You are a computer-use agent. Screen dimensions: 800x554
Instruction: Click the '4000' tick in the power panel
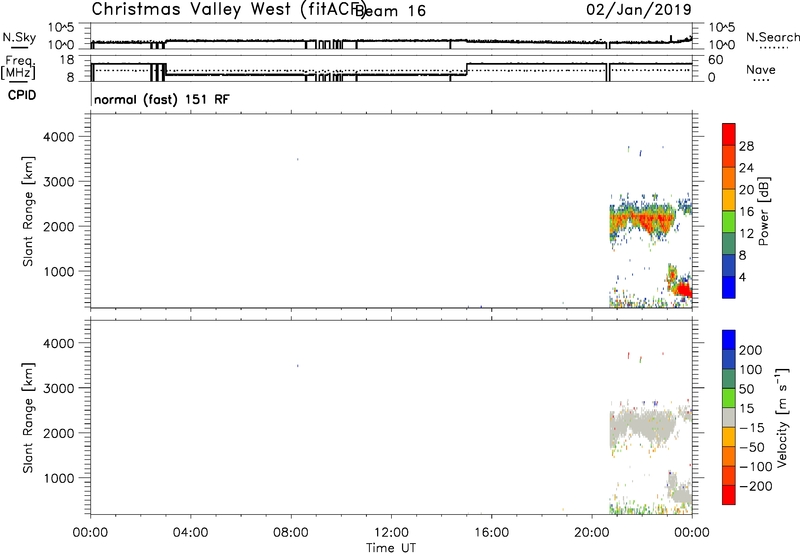[x=59, y=137]
